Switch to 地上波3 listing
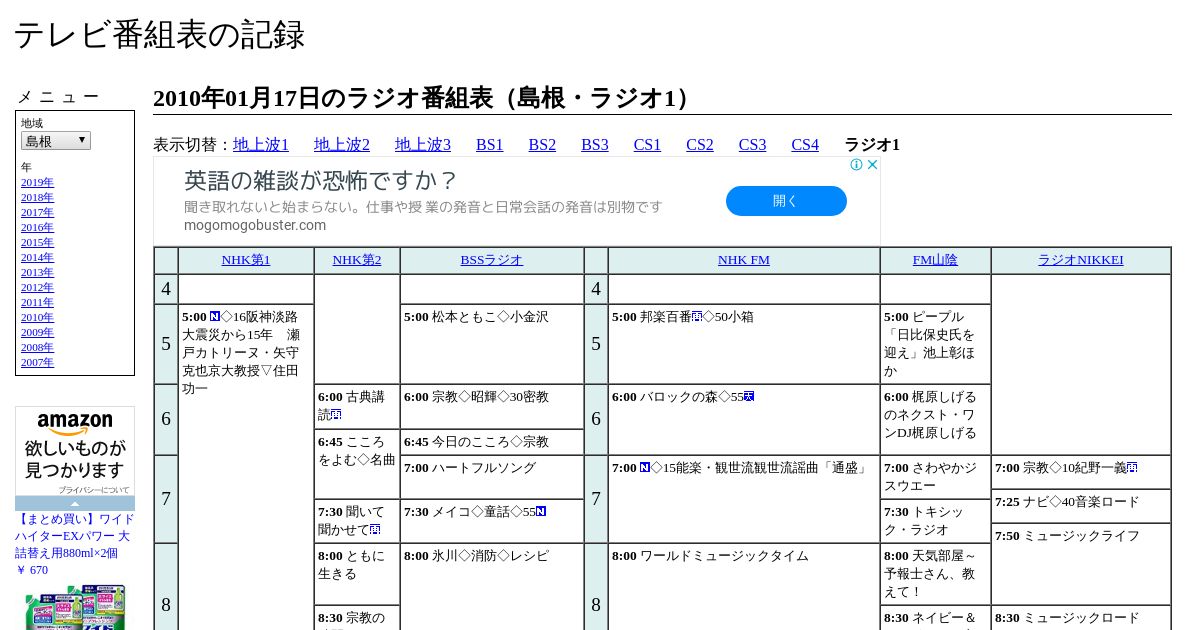 423,145
